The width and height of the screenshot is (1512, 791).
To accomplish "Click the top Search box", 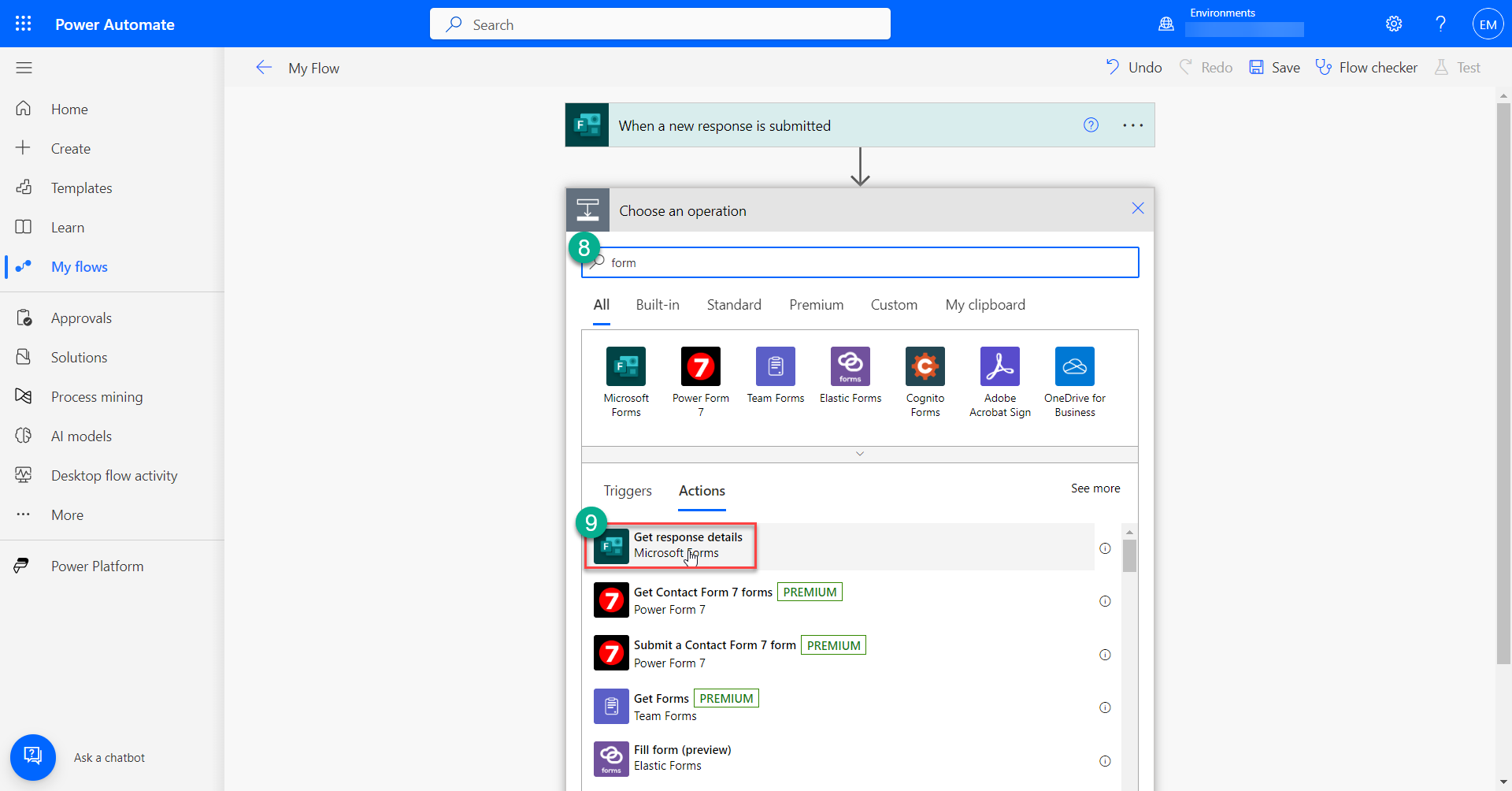I will pyautogui.click(x=660, y=24).
